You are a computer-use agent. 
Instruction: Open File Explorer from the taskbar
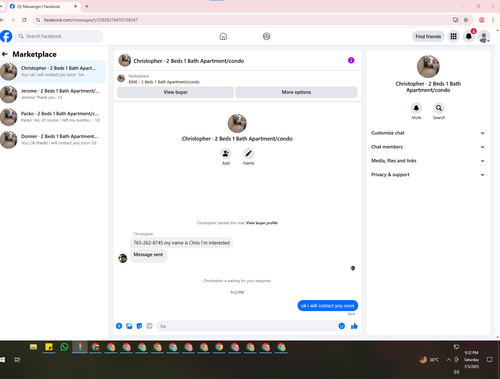[x=33, y=347]
